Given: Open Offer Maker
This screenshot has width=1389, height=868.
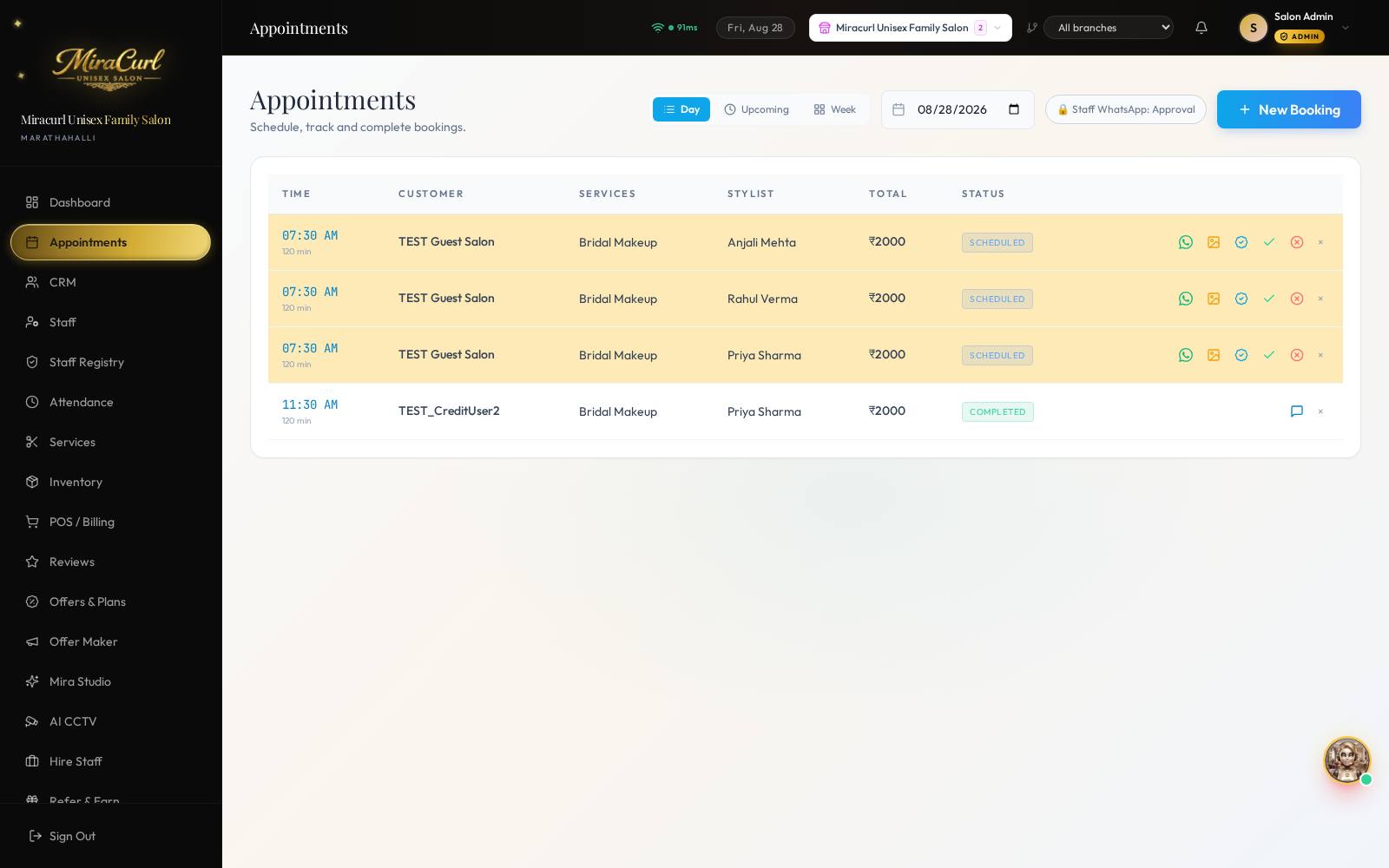Looking at the screenshot, I should click(110, 641).
